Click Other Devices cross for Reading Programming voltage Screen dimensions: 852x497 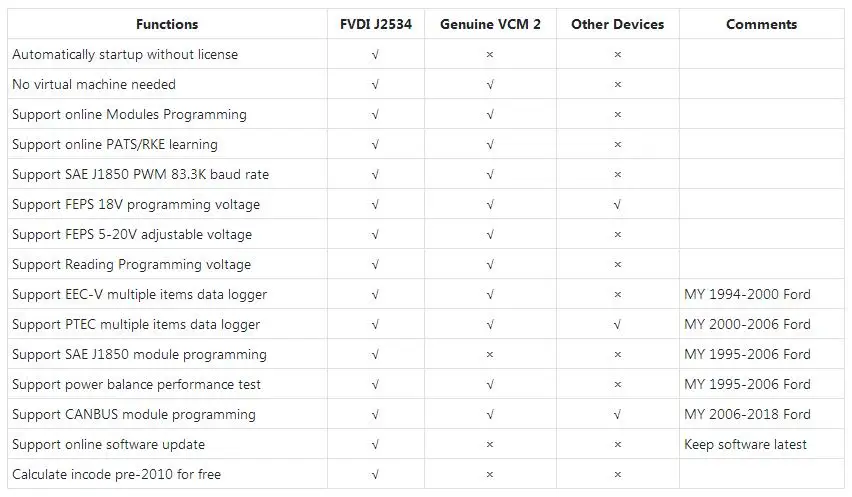coord(617,265)
